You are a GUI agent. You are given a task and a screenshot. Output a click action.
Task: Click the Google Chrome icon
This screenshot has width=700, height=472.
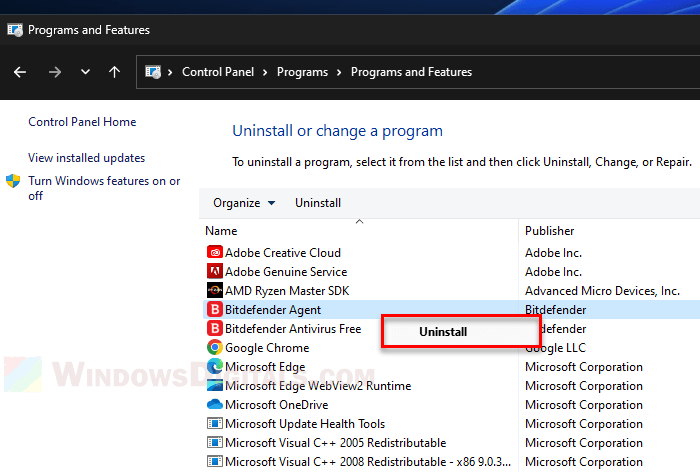tap(215, 347)
